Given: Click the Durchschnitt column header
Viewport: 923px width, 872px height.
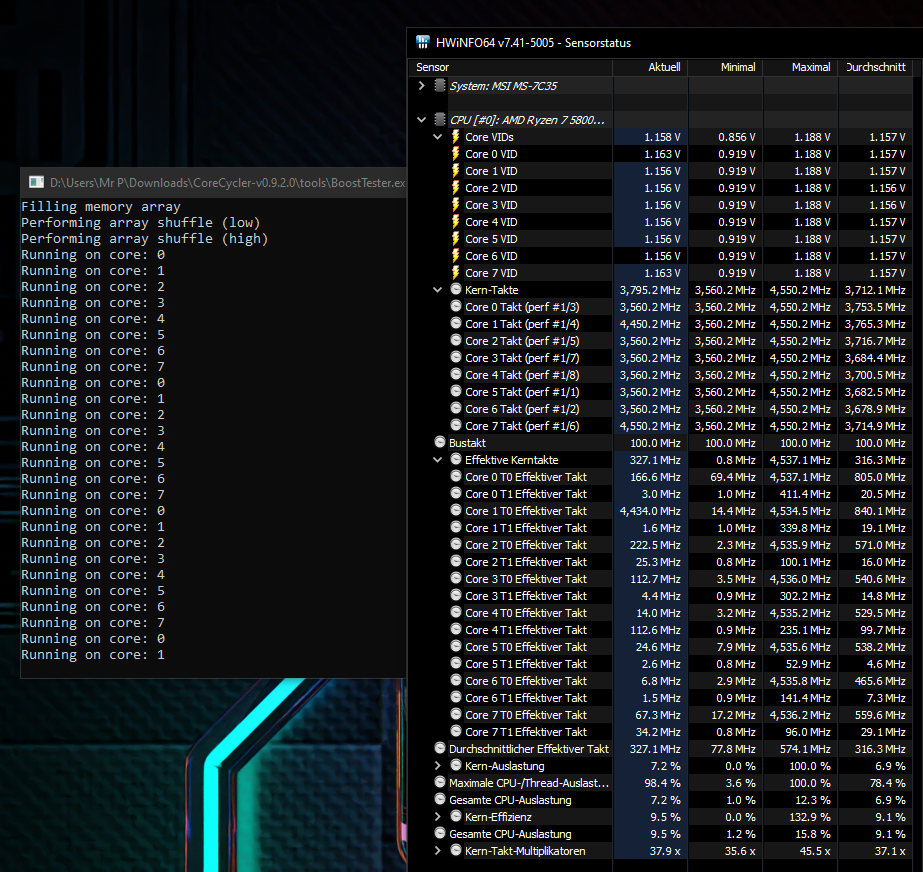Looking at the screenshot, I should pyautogui.click(x=875, y=67).
